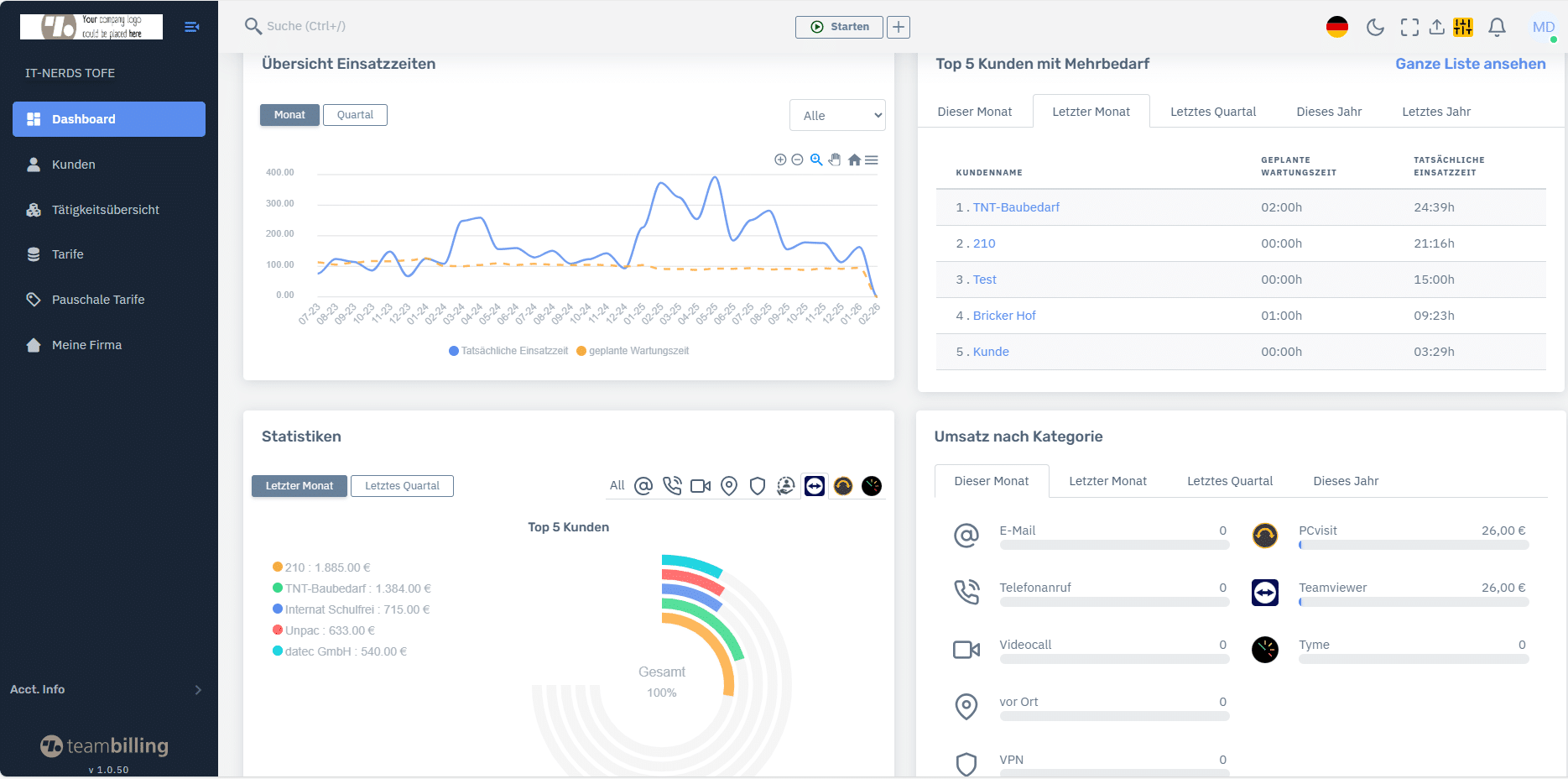Filter statistics by video call icon
This screenshot has height=779, width=1568.
pyautogui.click(x=701, y=486)
